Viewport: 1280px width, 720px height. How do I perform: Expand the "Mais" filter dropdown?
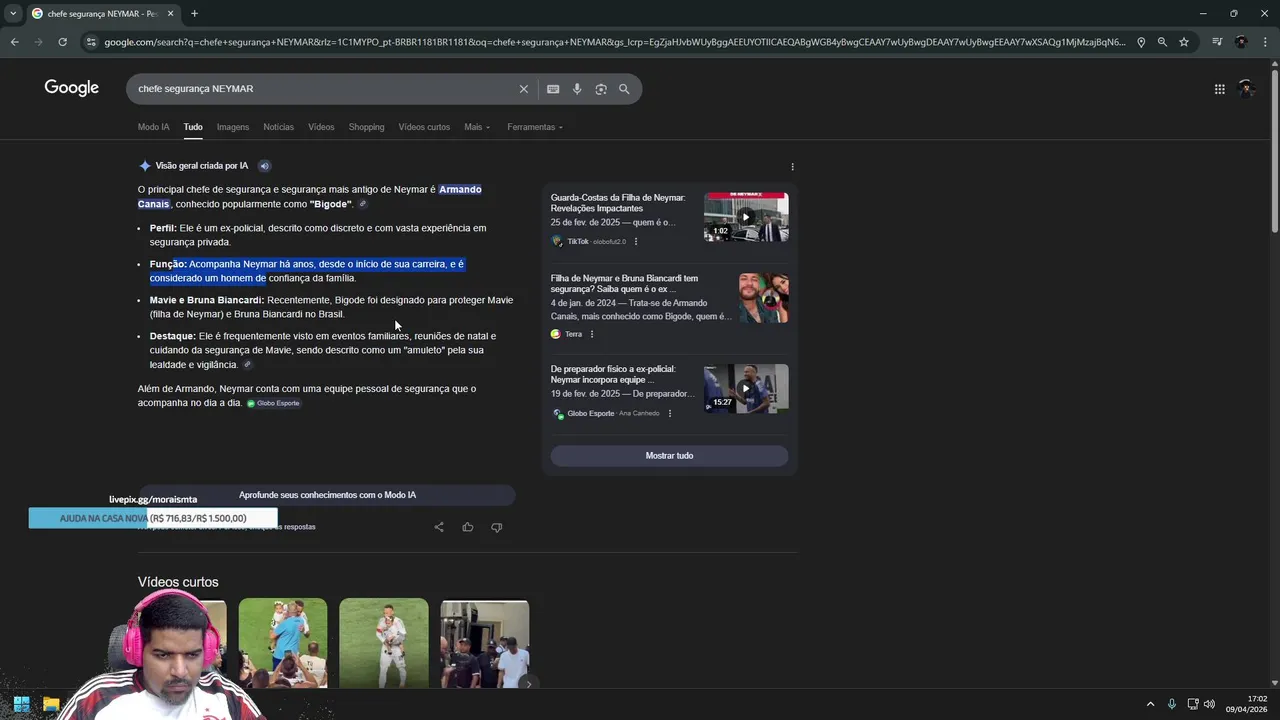click(477, 127)
